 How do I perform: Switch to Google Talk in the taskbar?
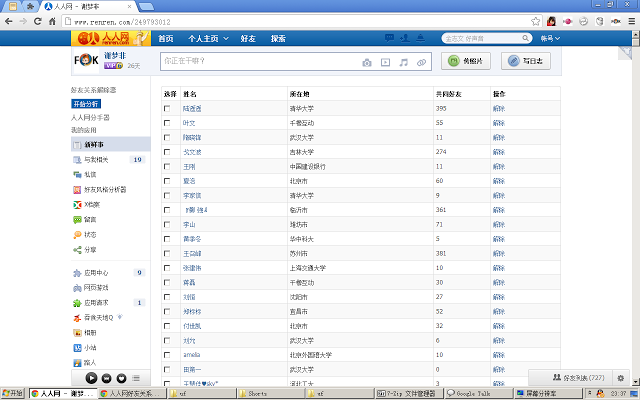(479, 393)
